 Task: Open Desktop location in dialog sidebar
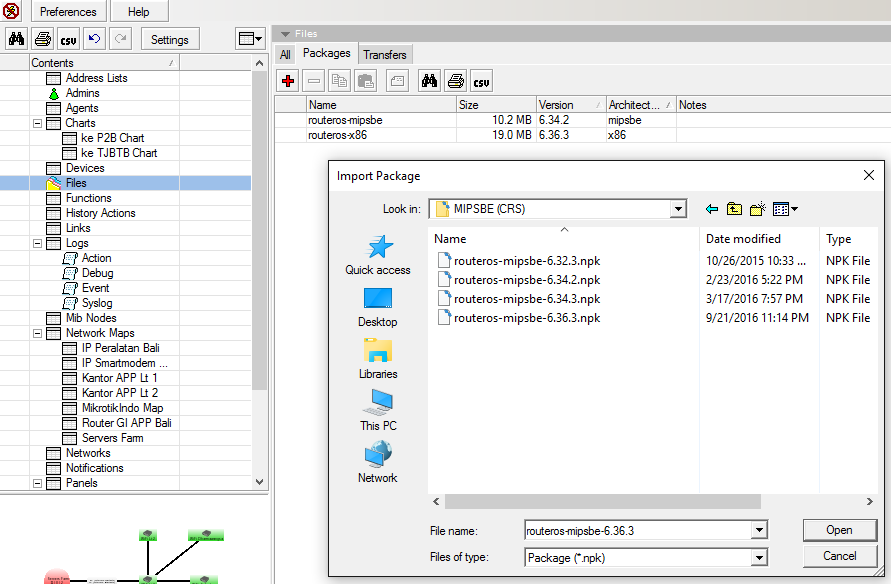[378, 307]
